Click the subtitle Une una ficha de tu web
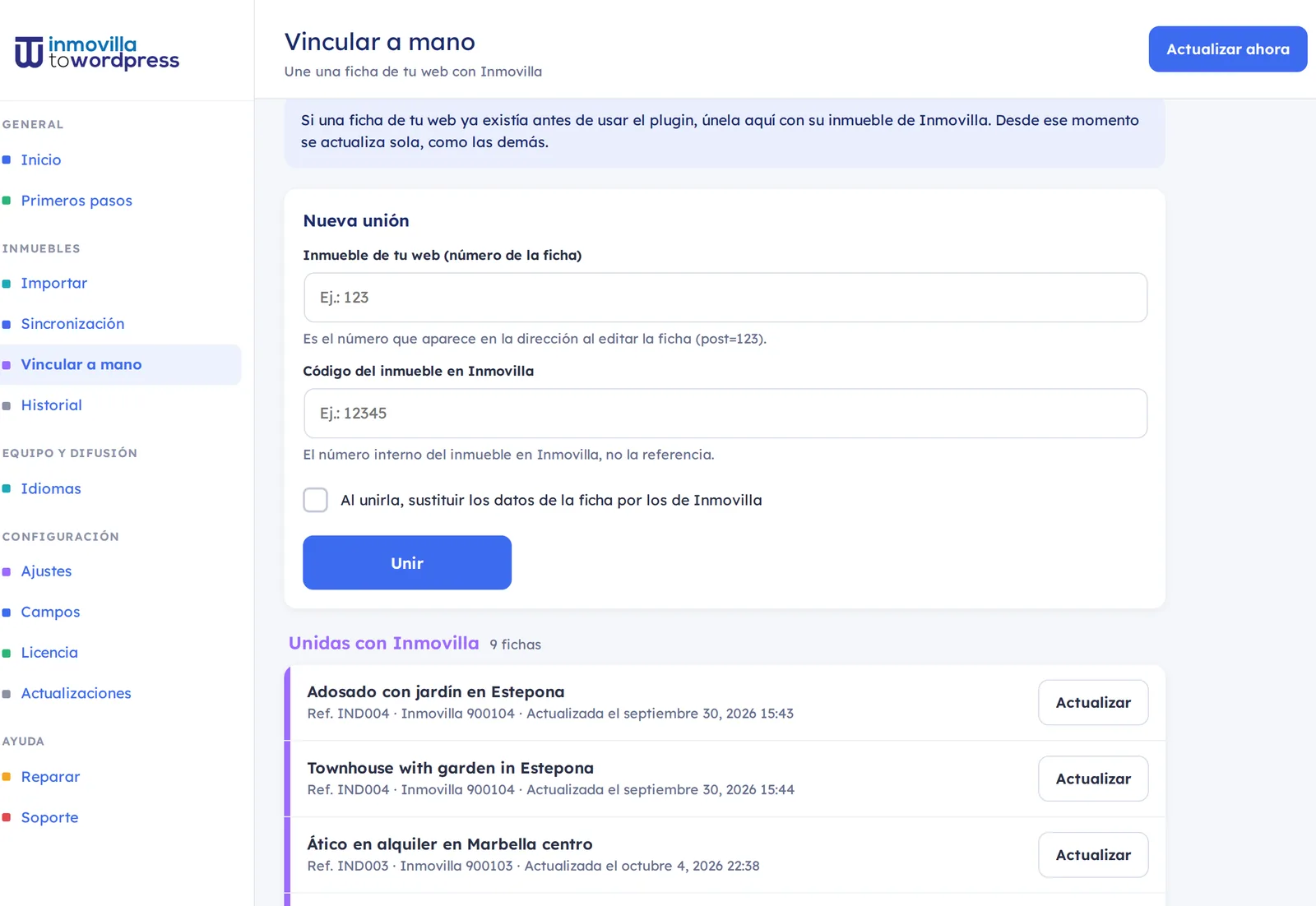The height and width of the screenshot is (906, 1316). pyautogui.click(x=413, y=72)
